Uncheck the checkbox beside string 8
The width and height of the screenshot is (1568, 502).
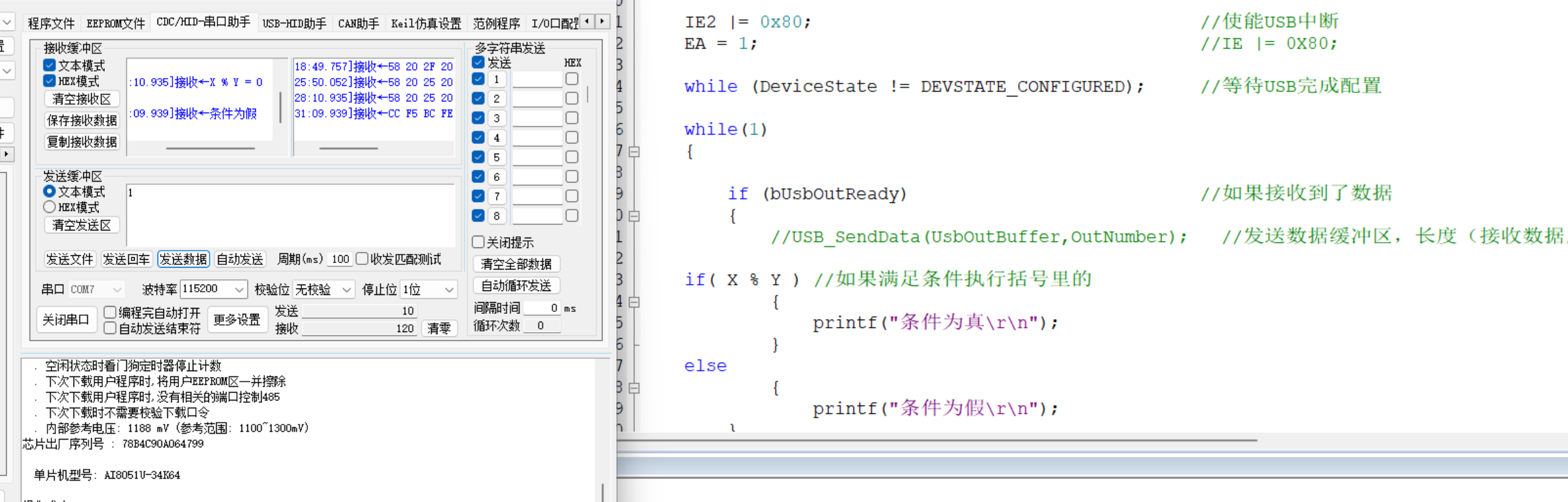[478, 216]
